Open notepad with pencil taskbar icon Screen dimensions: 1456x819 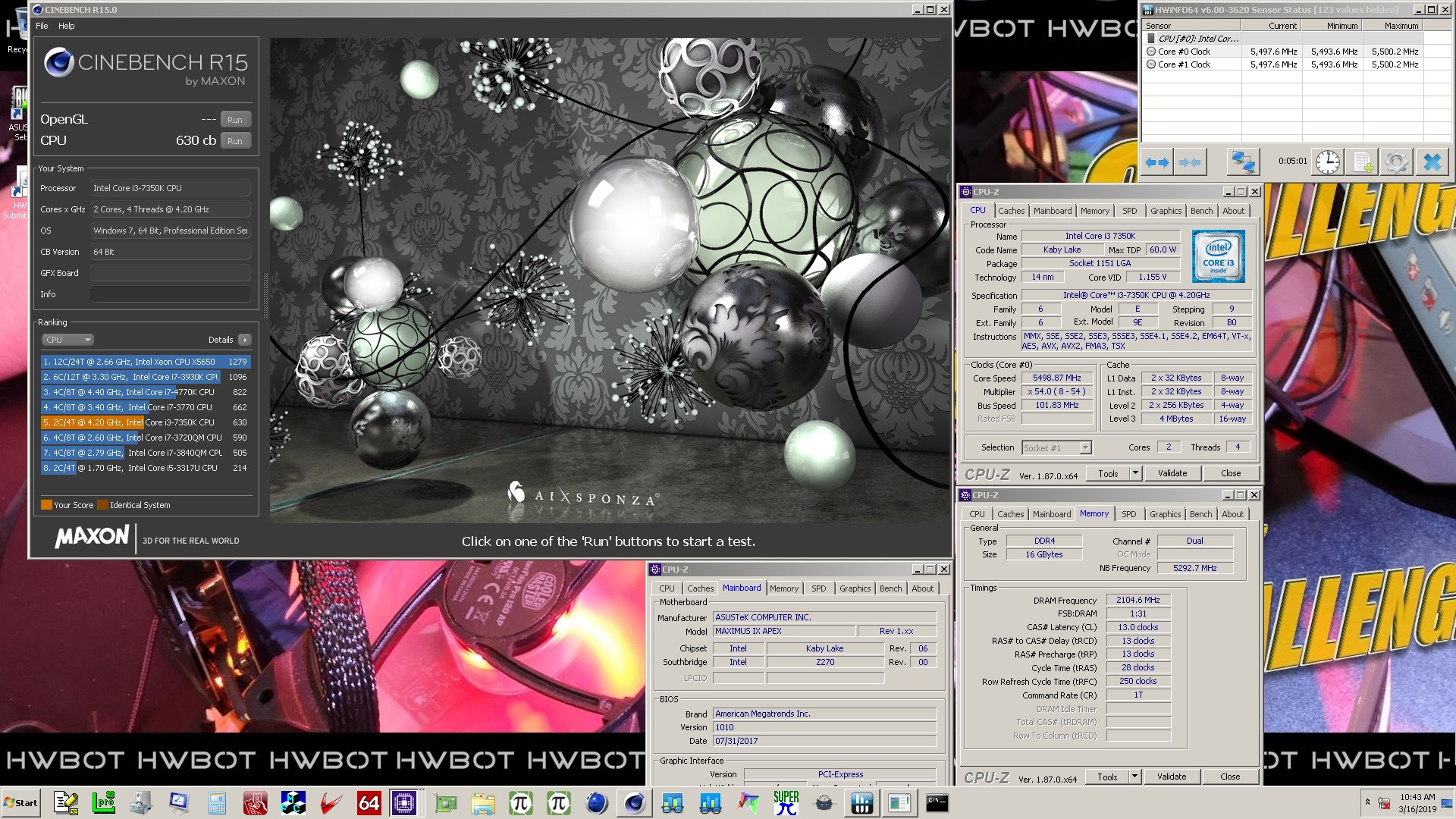point(66,803)
